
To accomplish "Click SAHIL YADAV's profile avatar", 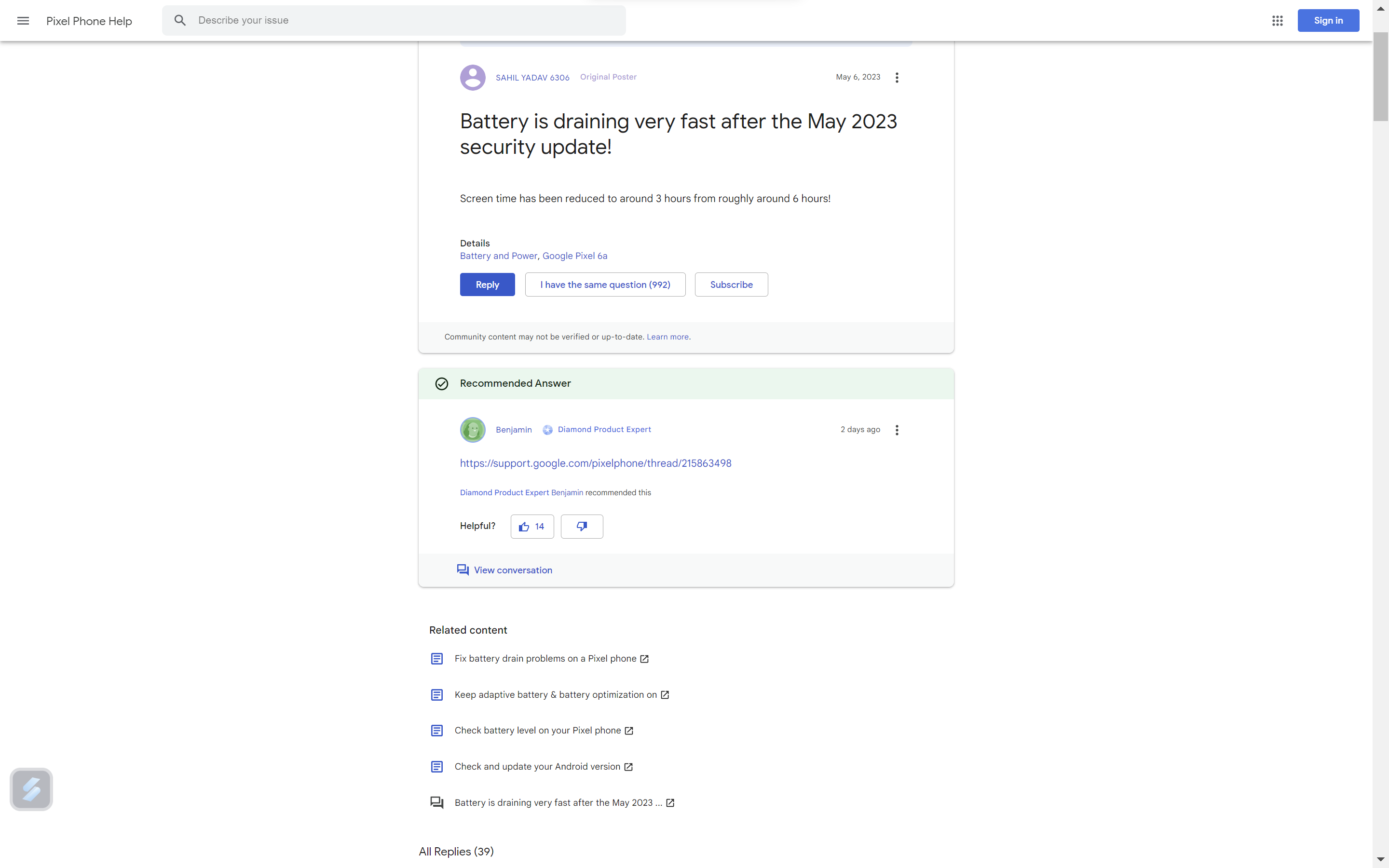I will click(x=472, y=78).
